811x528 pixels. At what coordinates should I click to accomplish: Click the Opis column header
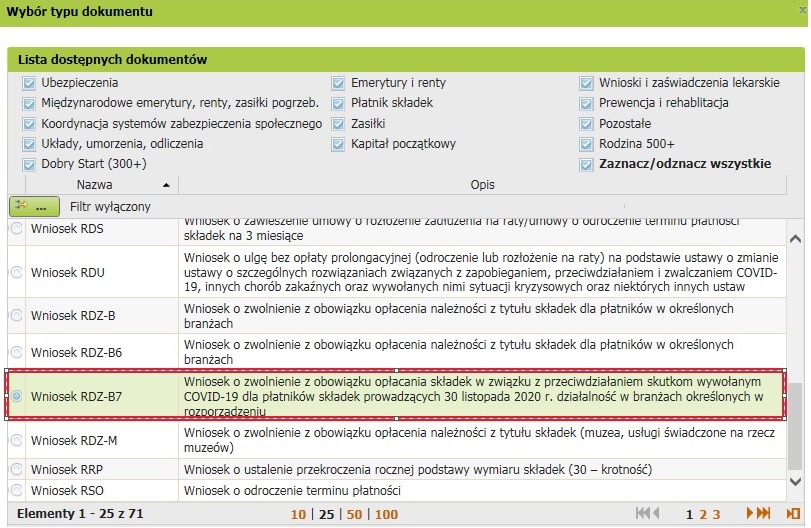483,185
